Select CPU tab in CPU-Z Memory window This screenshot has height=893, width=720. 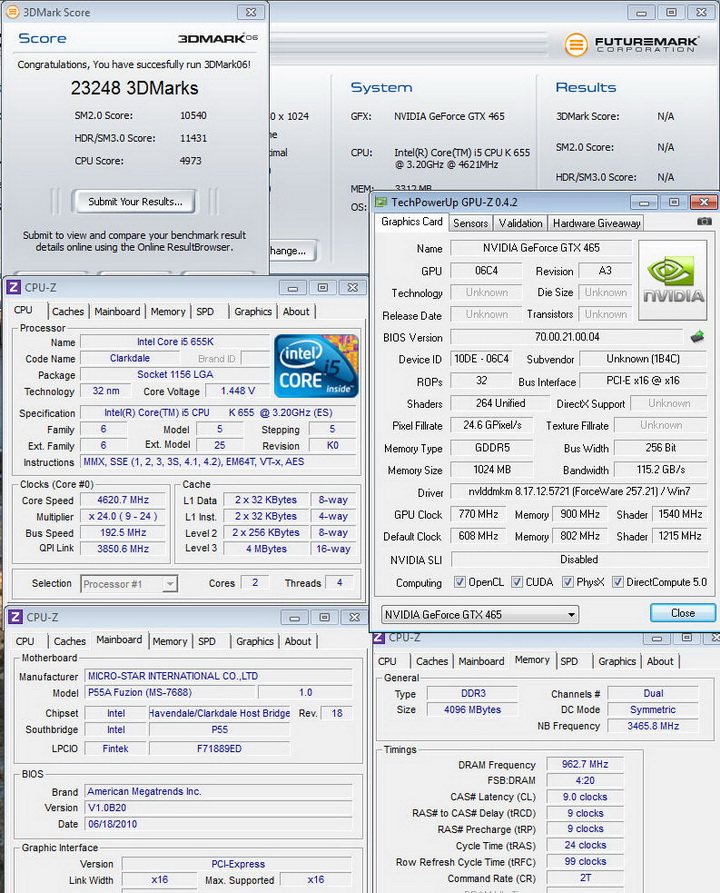pos(387,661)
